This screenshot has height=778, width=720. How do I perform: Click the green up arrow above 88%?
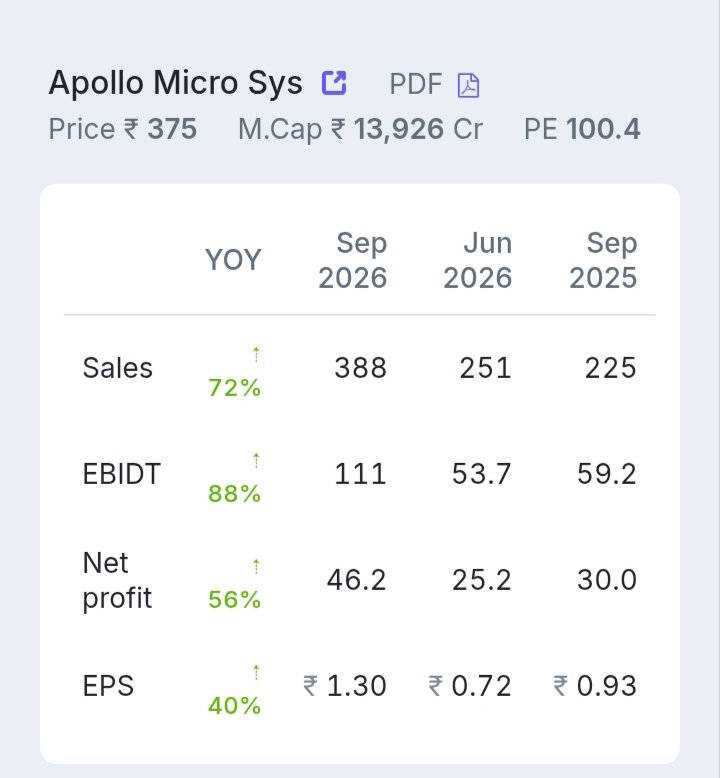click(256, 460)
